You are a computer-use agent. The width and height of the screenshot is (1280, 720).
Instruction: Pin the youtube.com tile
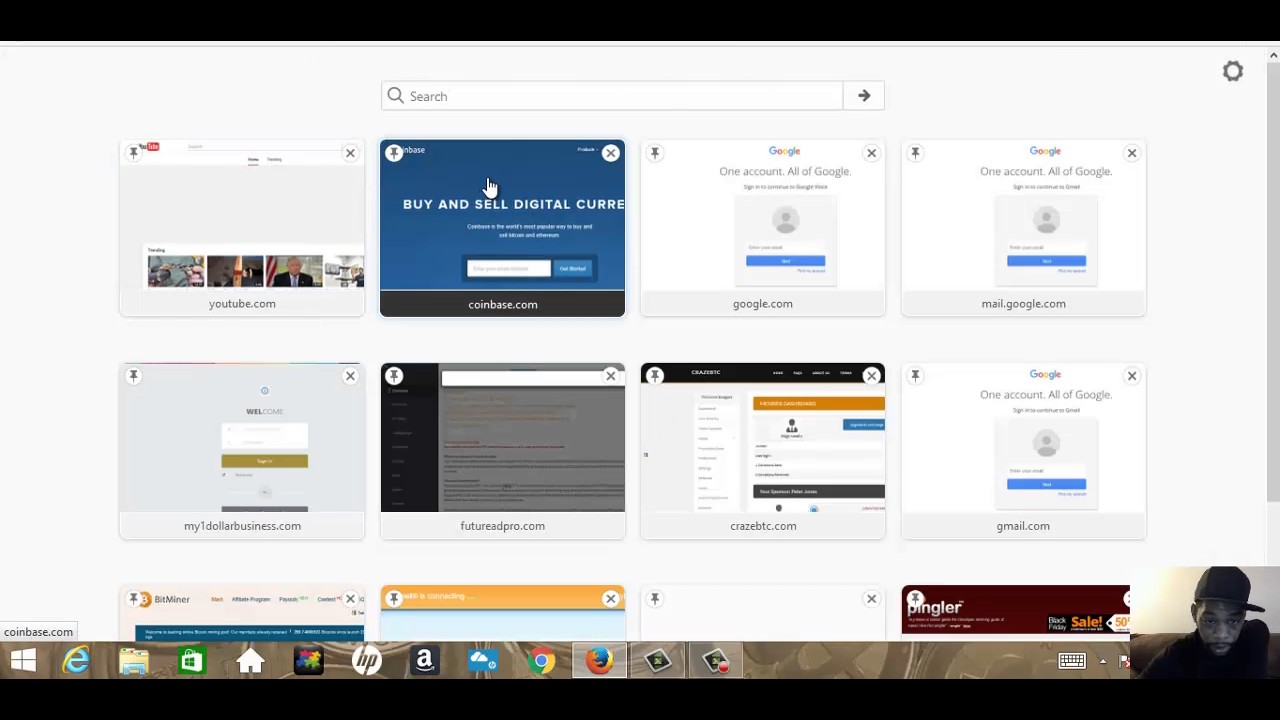[134, 152]
